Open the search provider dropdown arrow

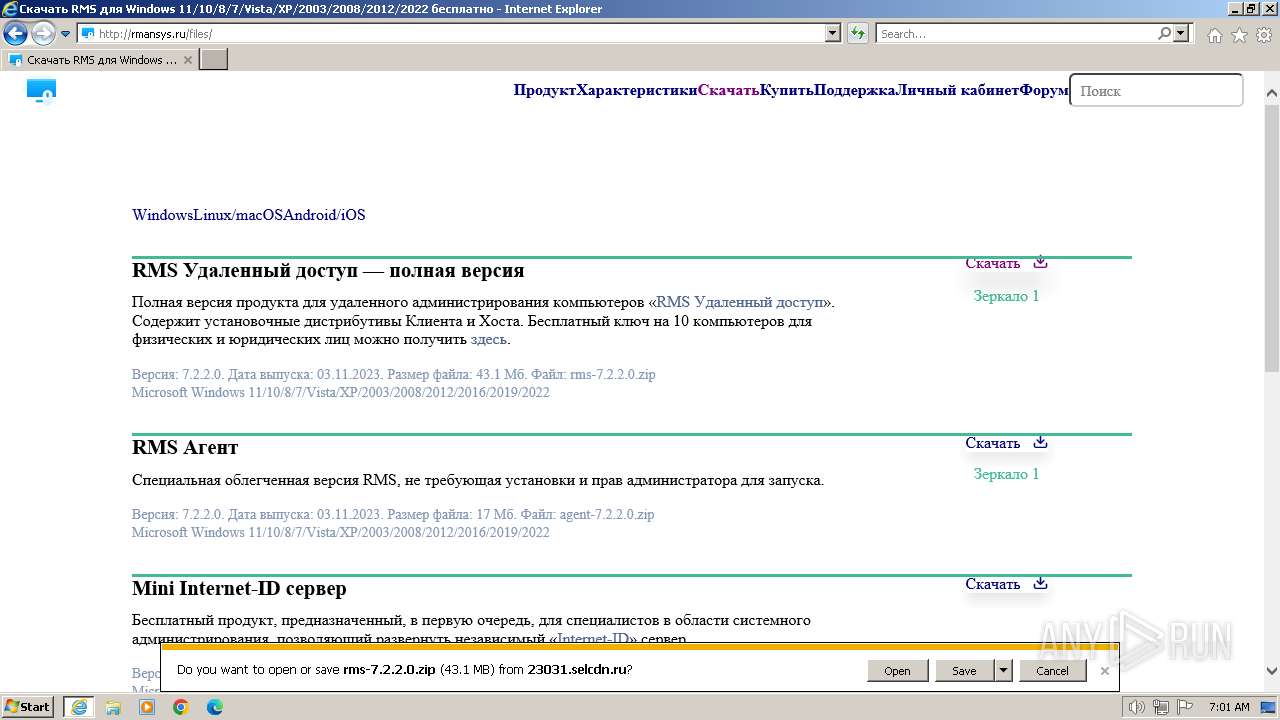click(x=1181, y=33)
